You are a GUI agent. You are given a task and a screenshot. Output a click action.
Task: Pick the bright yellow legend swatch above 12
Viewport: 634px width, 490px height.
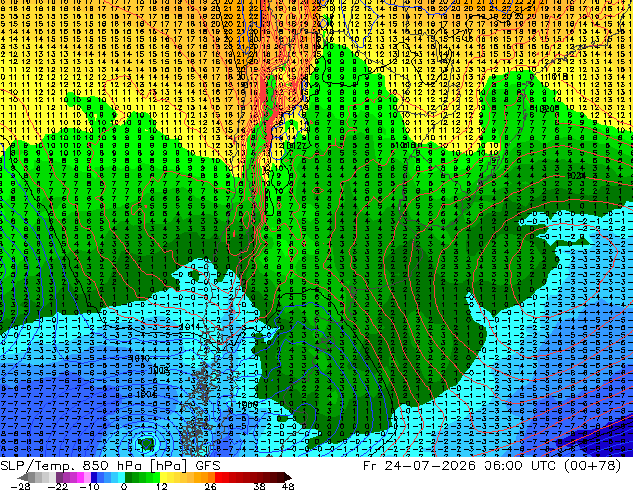[163, 477]
